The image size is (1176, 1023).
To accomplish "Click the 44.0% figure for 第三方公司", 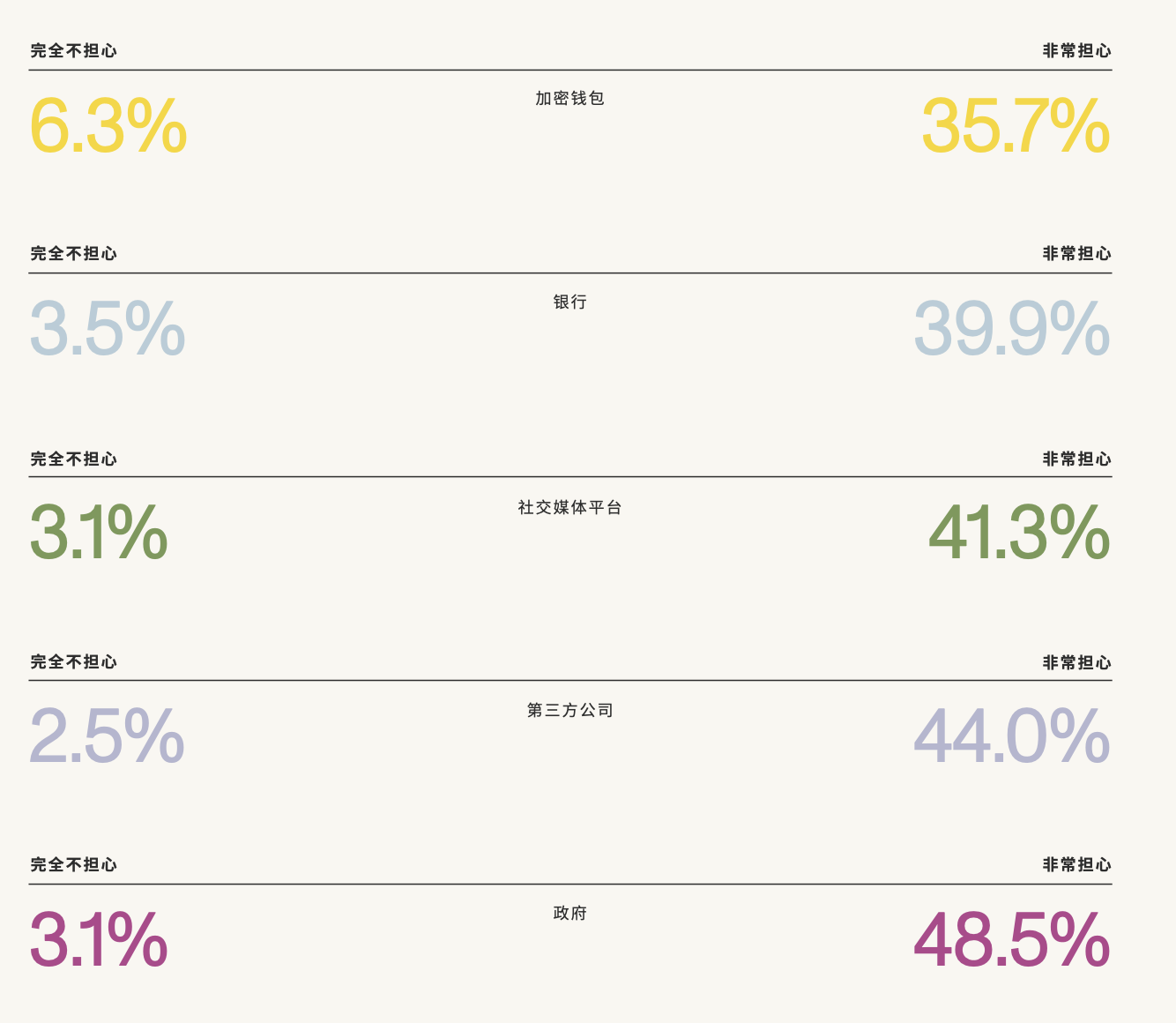I will coord(1011,735).
